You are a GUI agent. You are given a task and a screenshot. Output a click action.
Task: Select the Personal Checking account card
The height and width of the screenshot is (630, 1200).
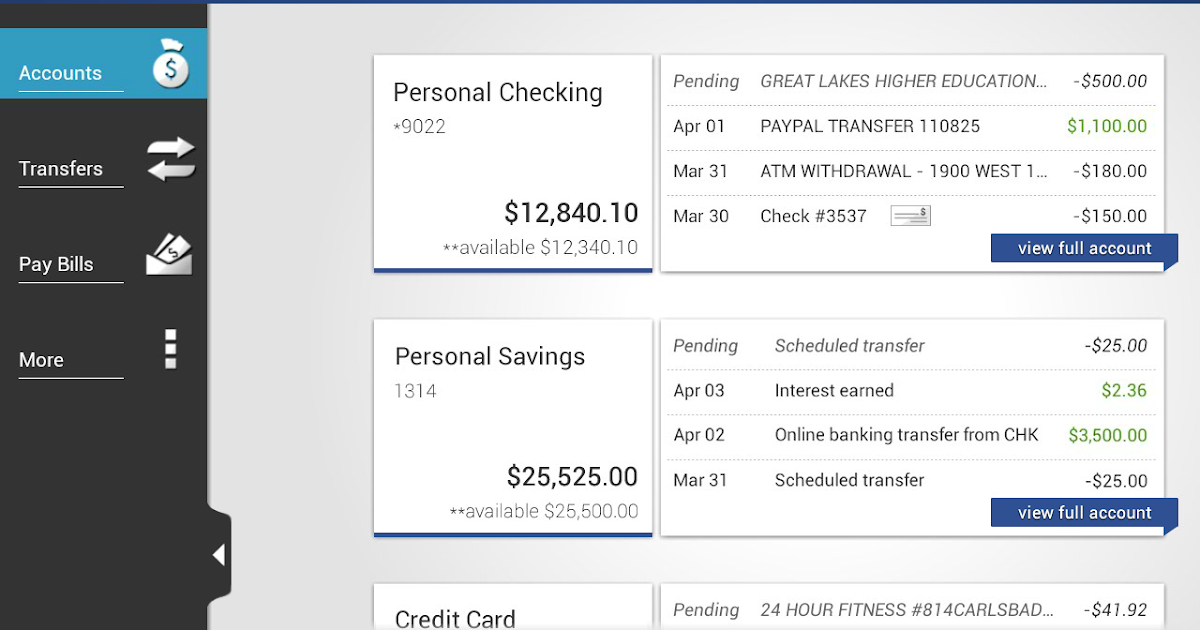[513, 162]
